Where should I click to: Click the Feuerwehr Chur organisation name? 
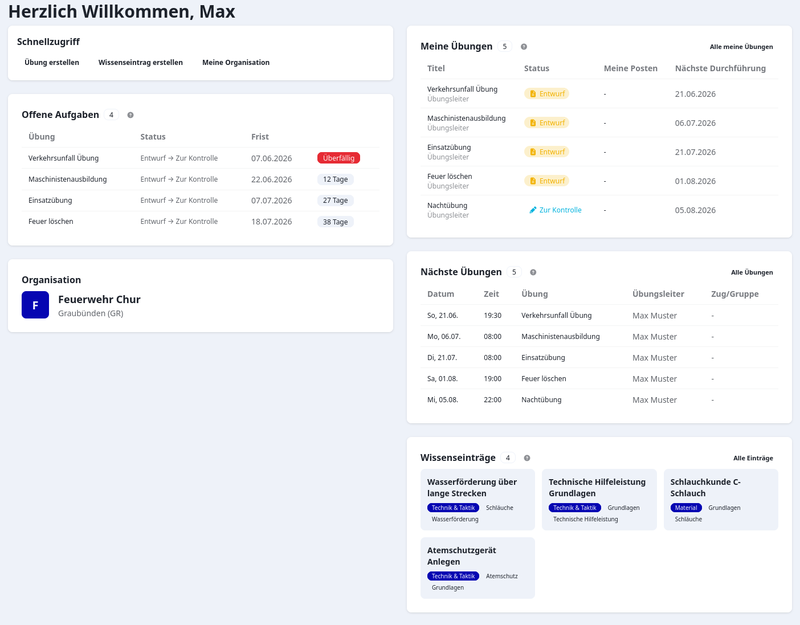pos(99,299)
